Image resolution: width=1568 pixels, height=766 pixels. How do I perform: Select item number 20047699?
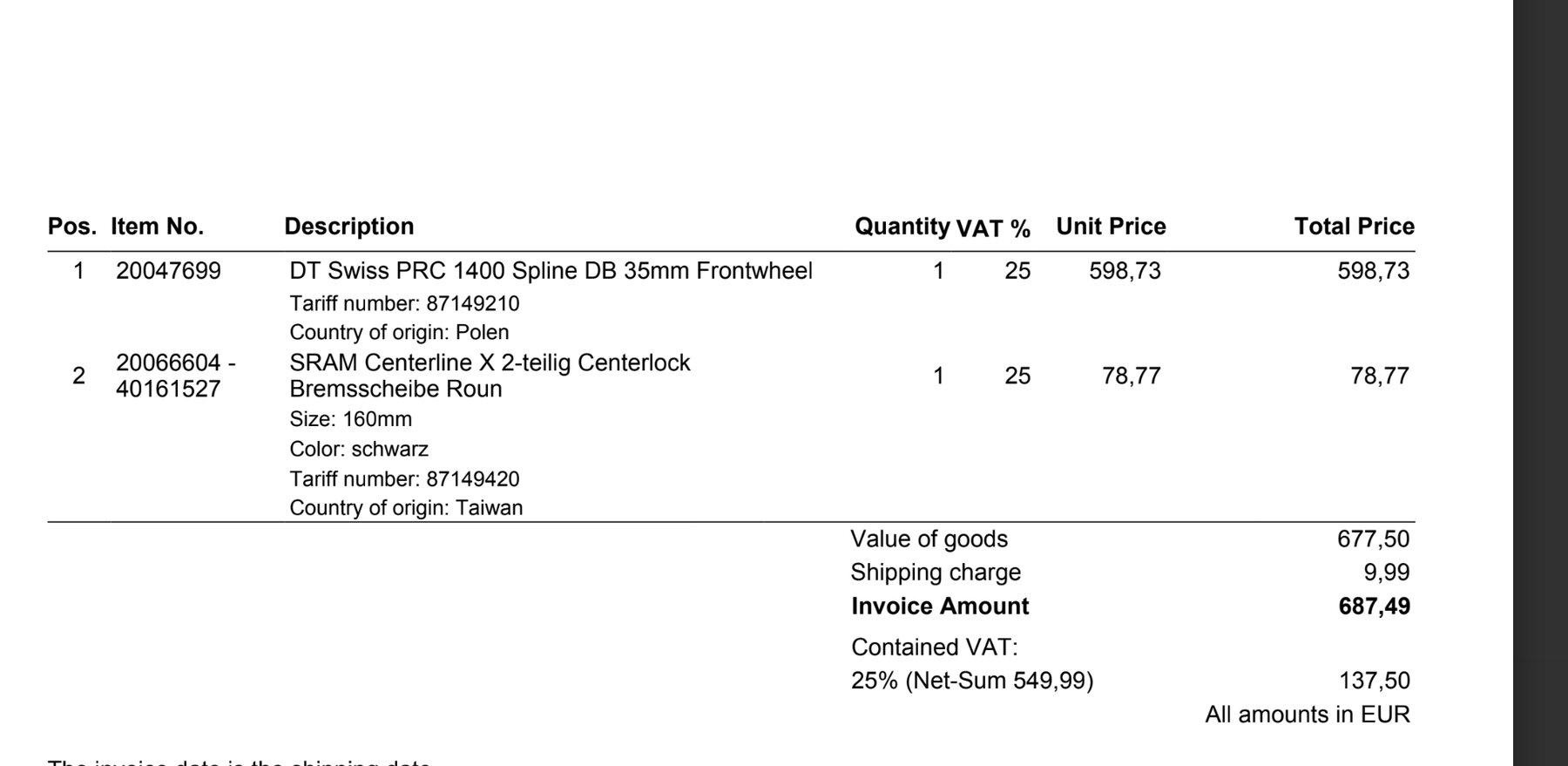168,271
